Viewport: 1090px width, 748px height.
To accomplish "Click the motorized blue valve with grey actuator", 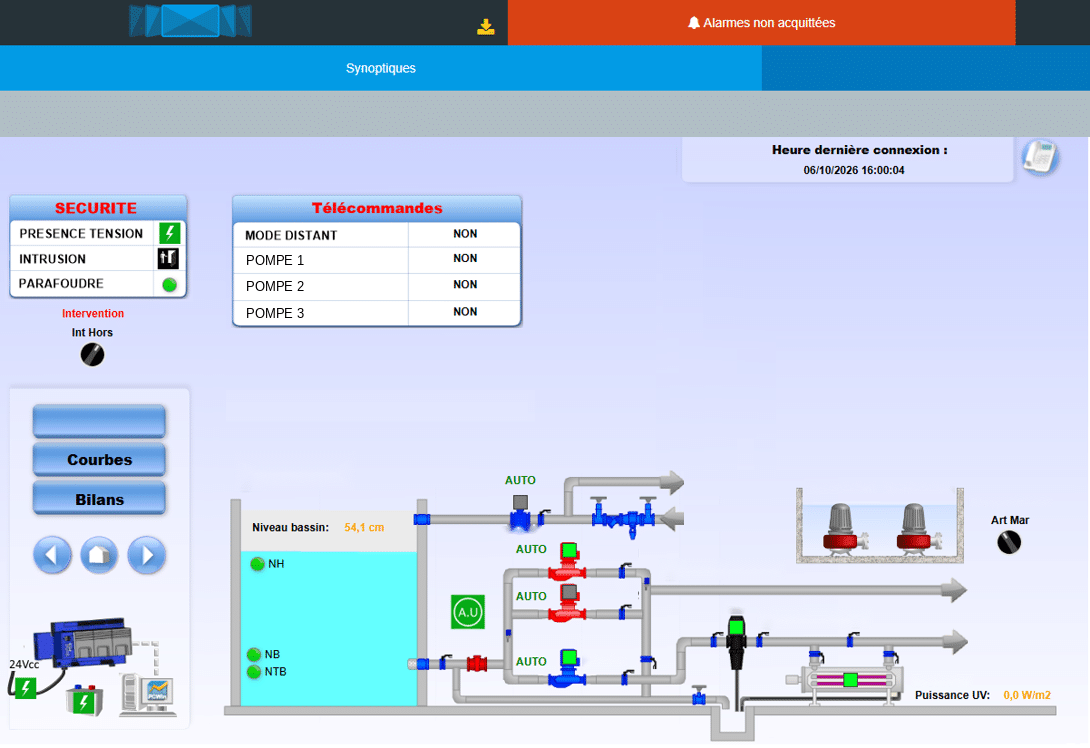I will [x=520, y=514].
